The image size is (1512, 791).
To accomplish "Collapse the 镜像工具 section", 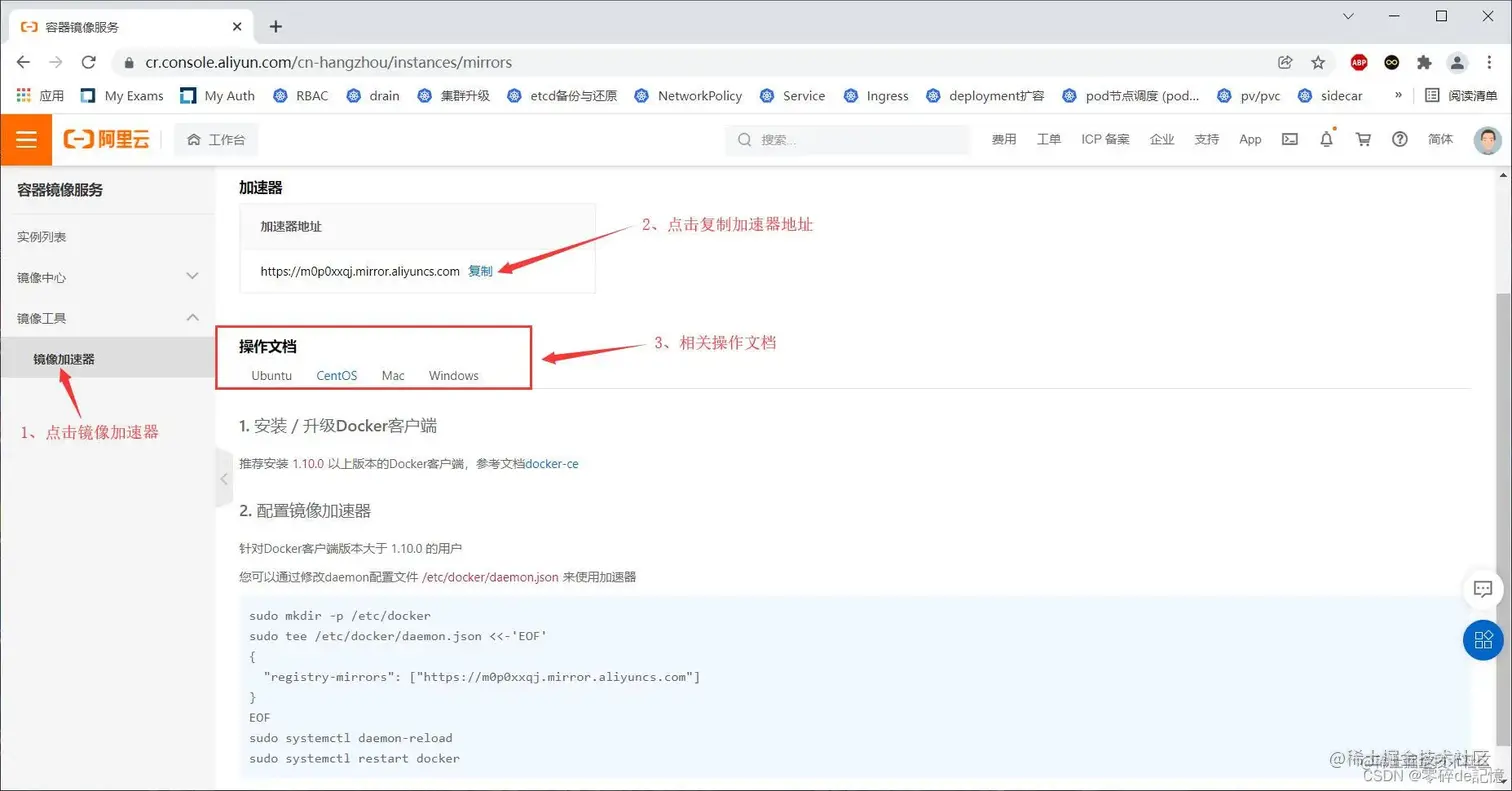I will coord(107,318).
